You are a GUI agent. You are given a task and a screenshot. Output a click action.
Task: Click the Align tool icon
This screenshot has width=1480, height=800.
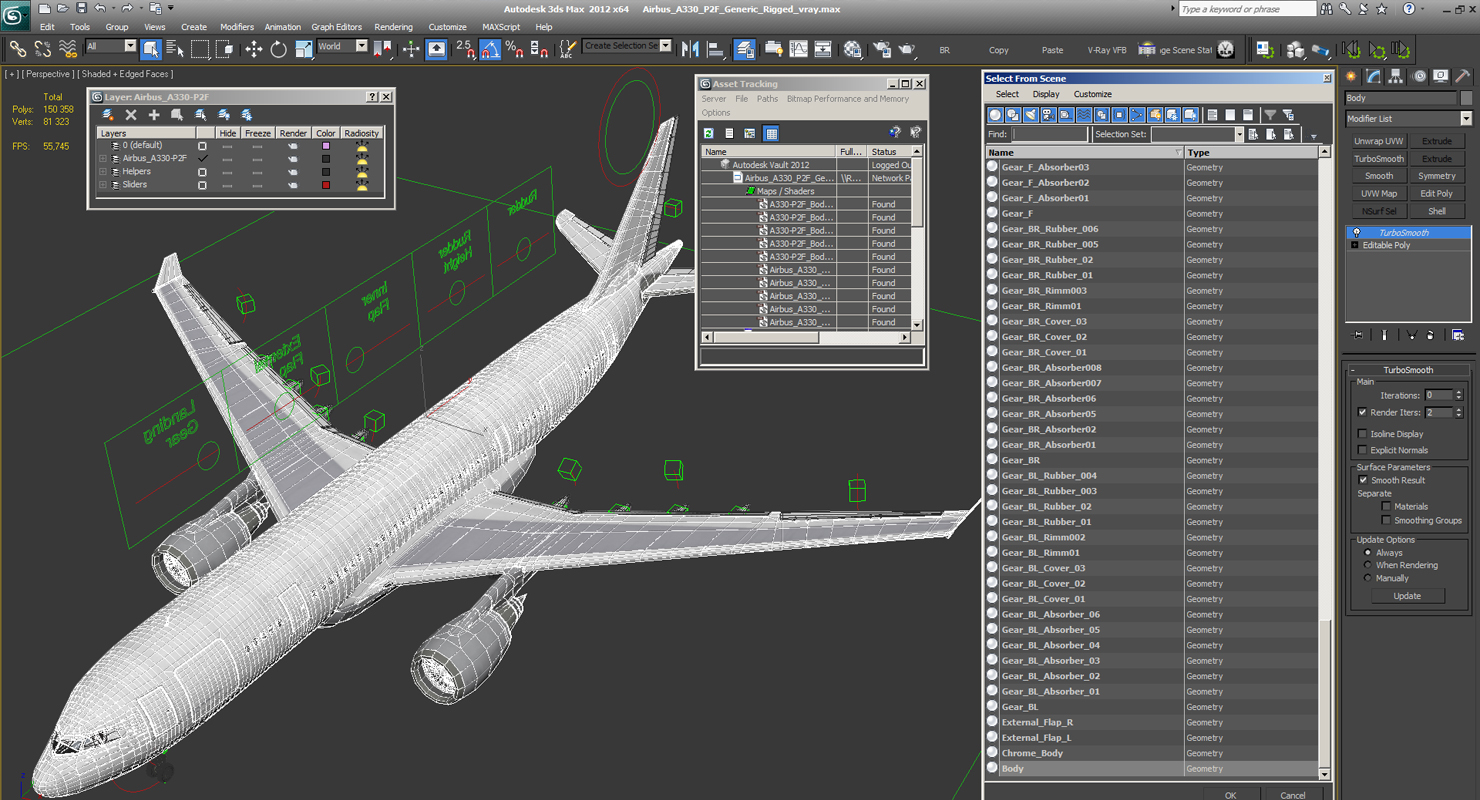[x=715, y=49]
